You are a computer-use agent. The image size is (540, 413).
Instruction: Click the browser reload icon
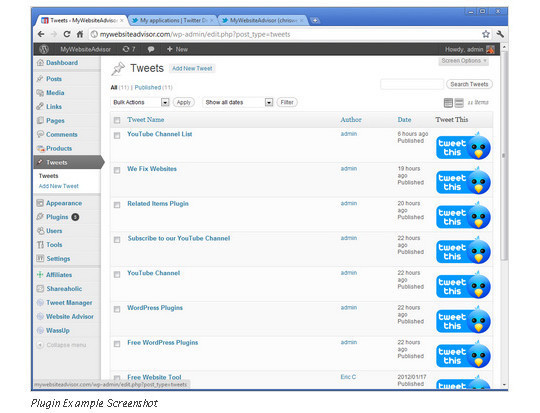66,34
